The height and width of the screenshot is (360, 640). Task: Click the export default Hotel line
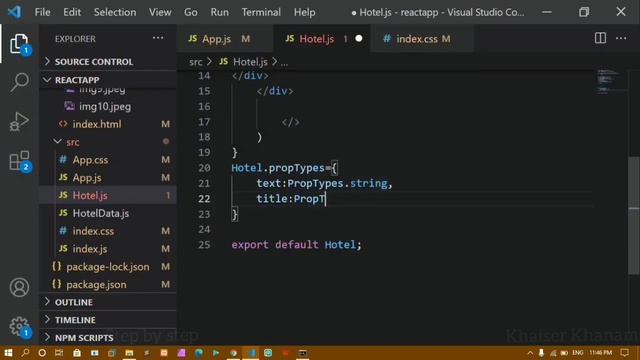296,245
